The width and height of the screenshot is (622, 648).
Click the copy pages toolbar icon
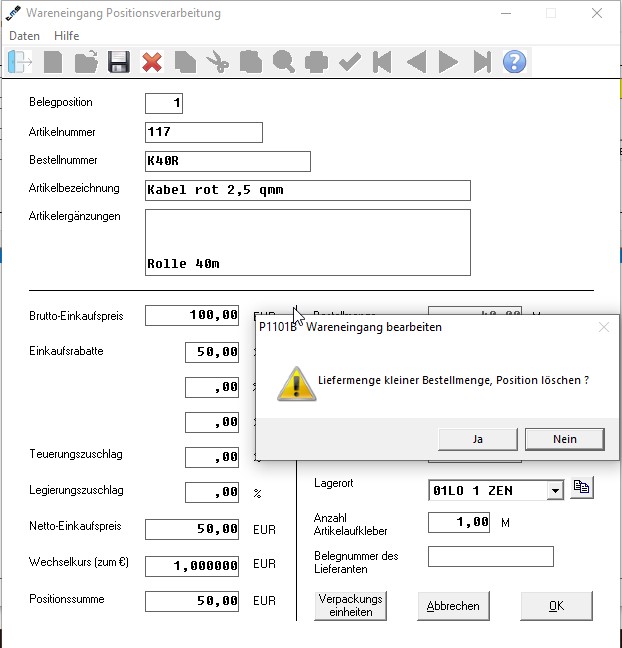coord(185,62)
